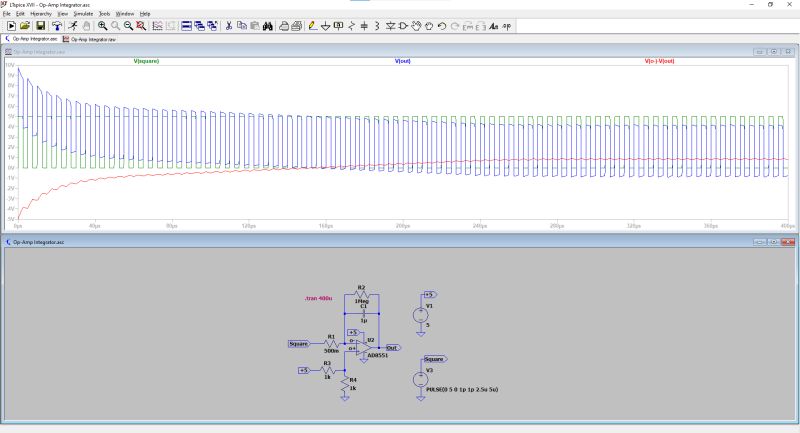Click Zoom to Fit crossed magnifier icon
The width and height of the screenshot is (800, 433).
(x=141, y=26)
